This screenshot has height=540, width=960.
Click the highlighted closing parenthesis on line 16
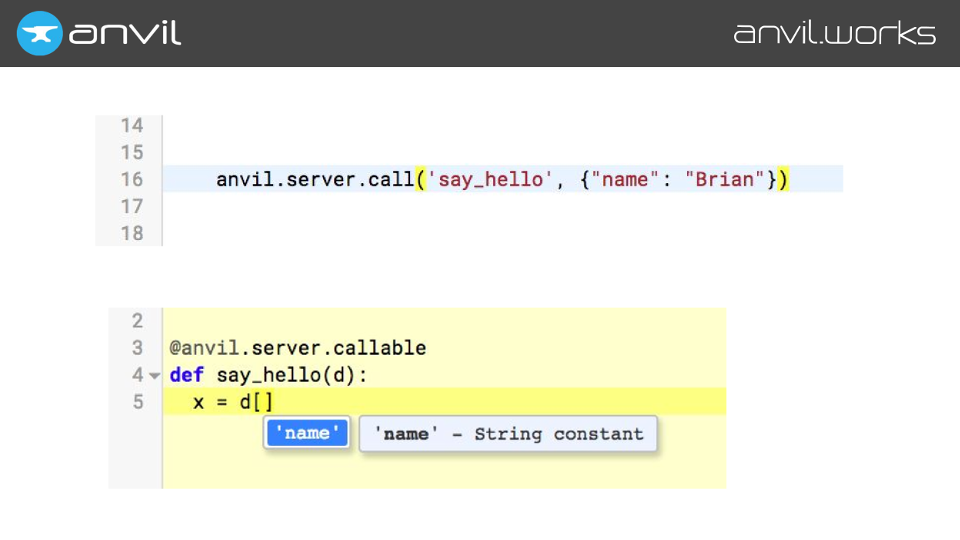[x=784, y=180]
